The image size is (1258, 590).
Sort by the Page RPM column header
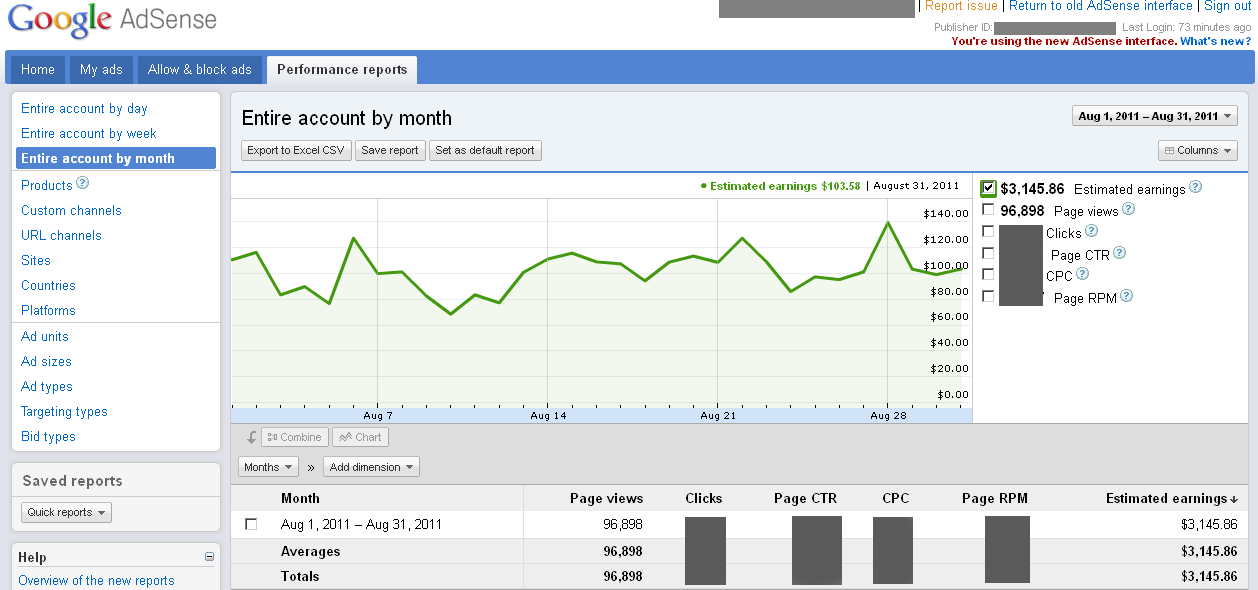point(994,498)
